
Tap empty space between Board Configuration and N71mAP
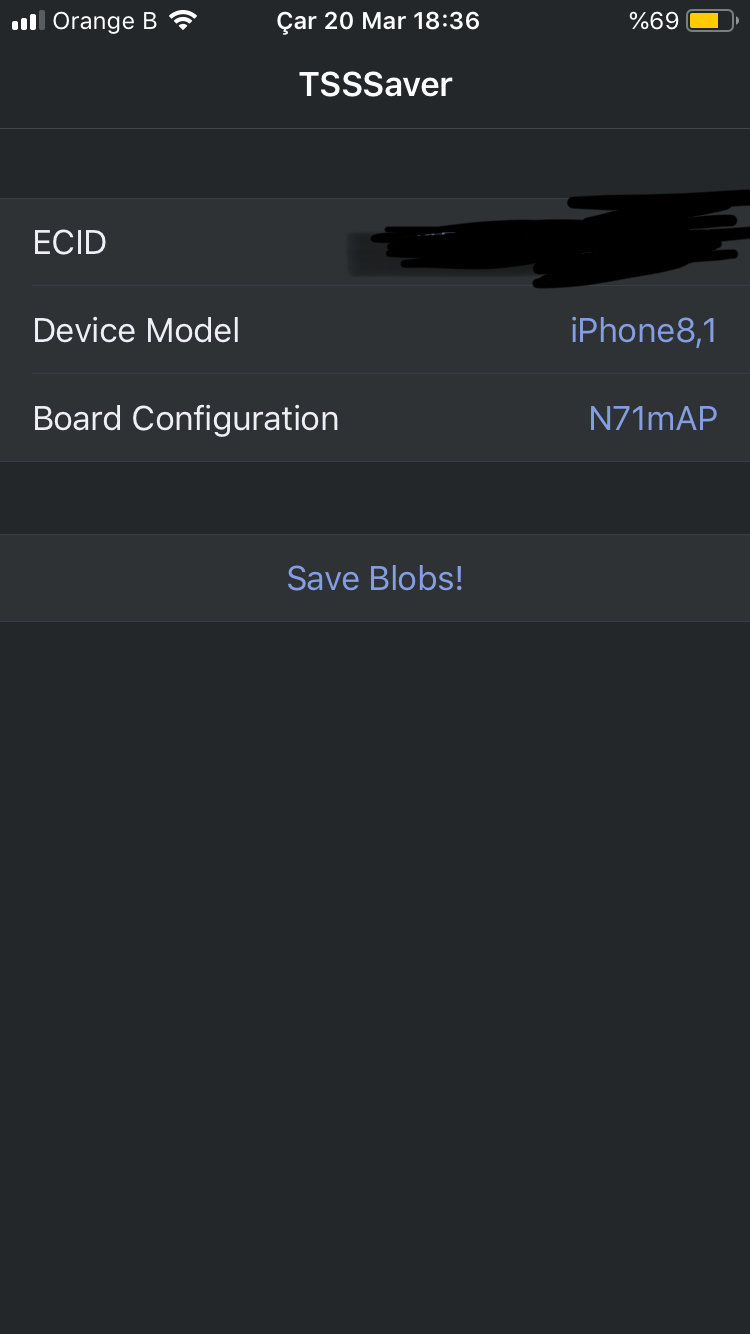[x=464, y=418]
